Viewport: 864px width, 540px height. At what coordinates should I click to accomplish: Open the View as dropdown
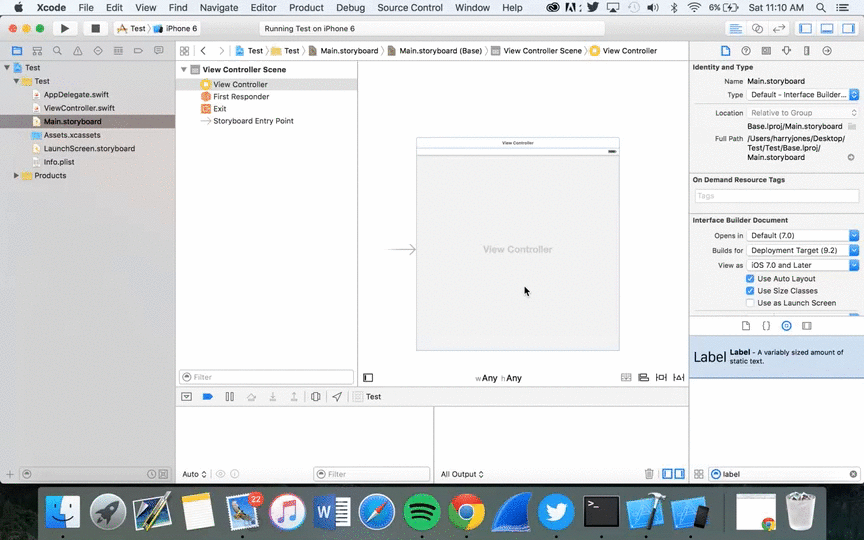[x=803, y=265]
